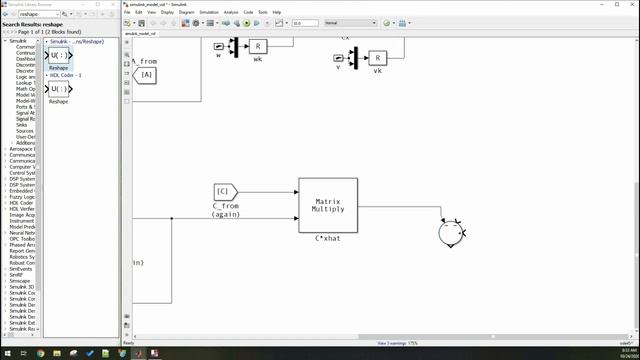Screen dimensions: 640x360
Task: Select the v Constant block
Action: [x=338, y=58]
